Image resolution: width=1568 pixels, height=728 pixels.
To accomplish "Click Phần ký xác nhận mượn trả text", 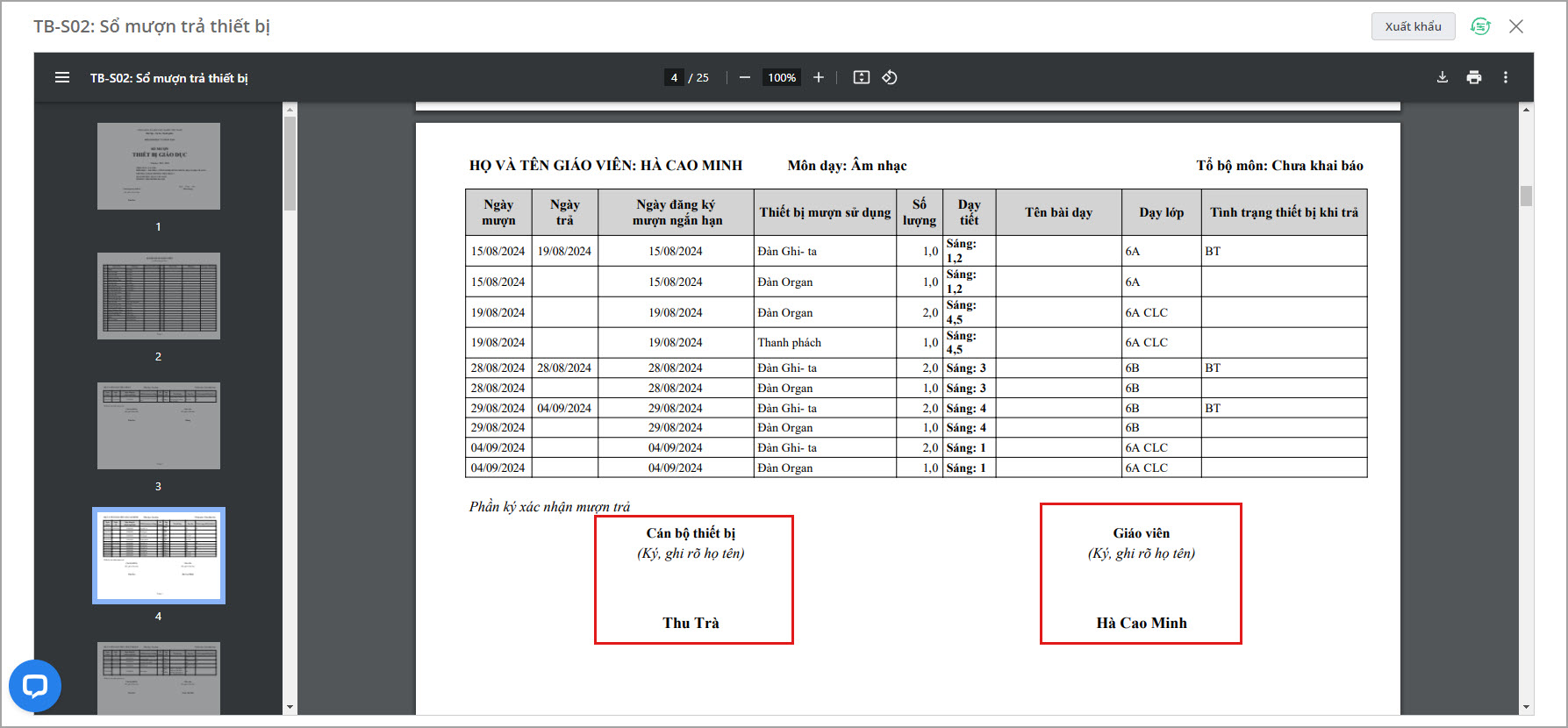I will [549, 506].
